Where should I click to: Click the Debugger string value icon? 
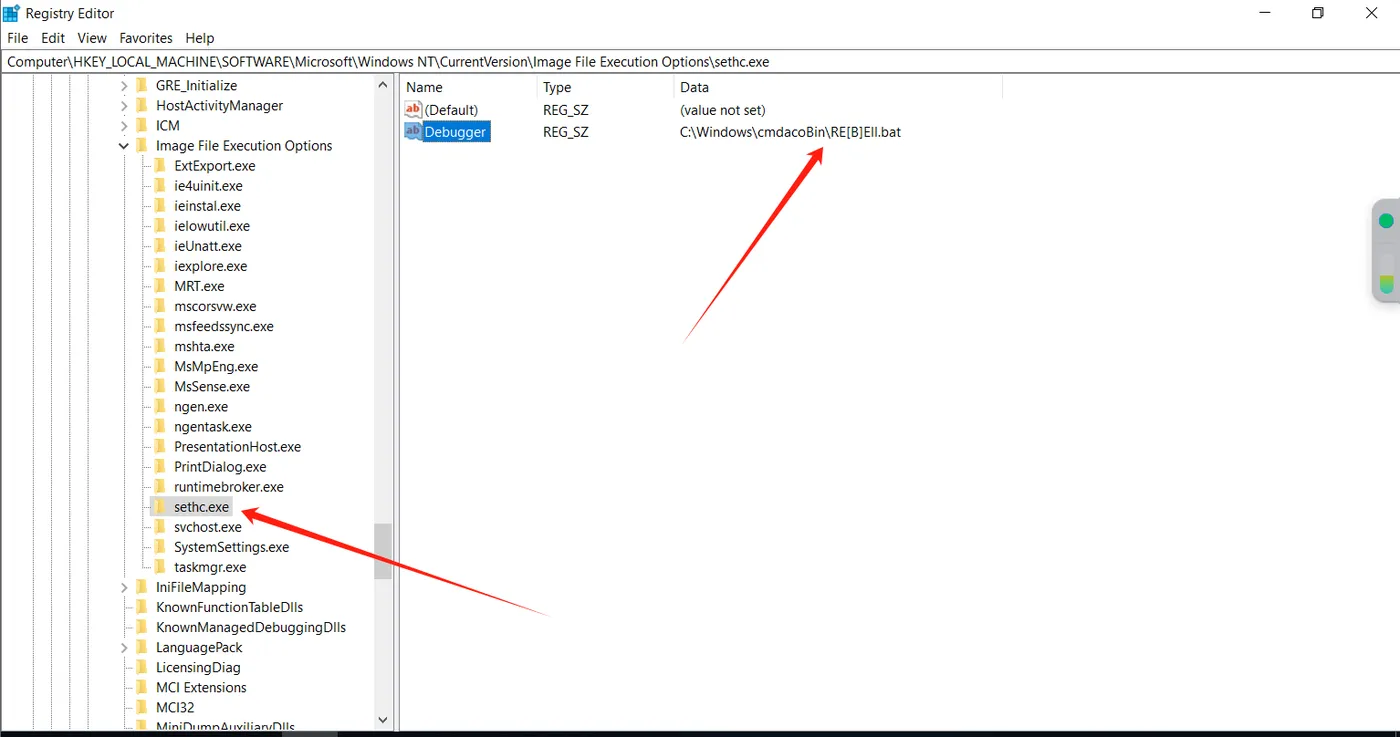coord(413,131)
